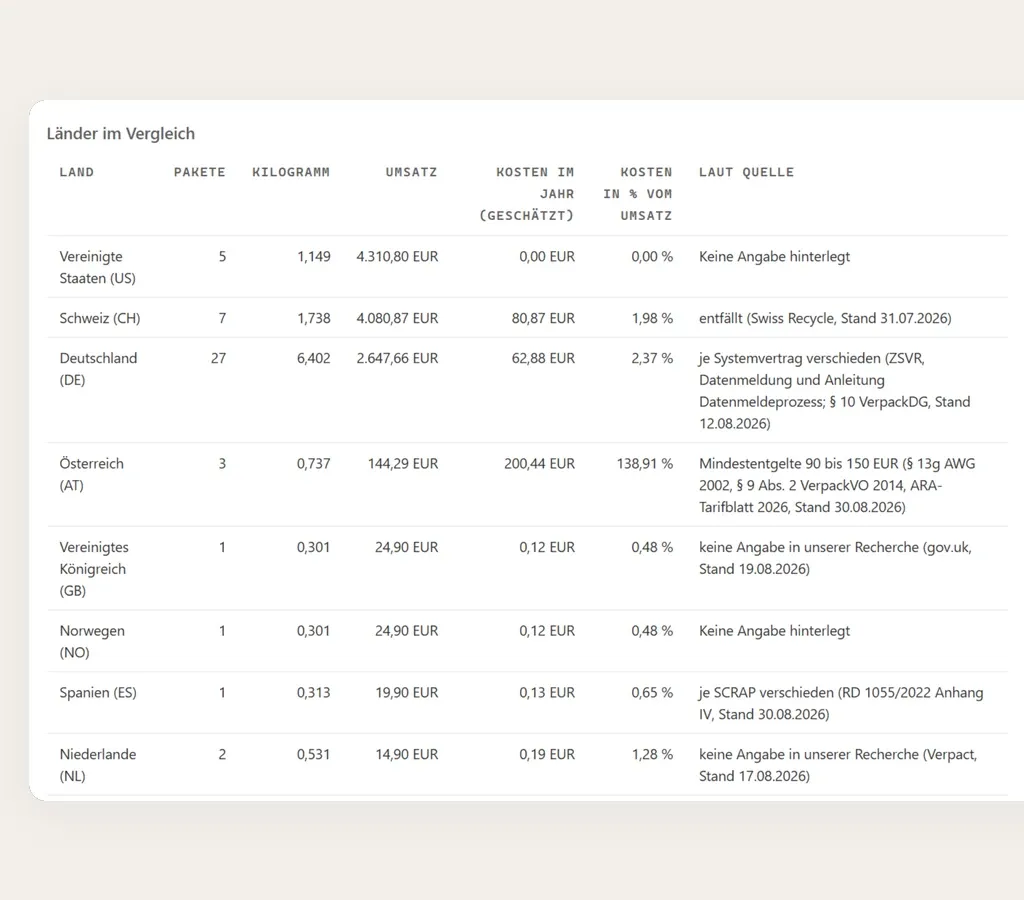
Task: Select the SCRAP RD 1055/2022 source note
Action: (841, 703)
